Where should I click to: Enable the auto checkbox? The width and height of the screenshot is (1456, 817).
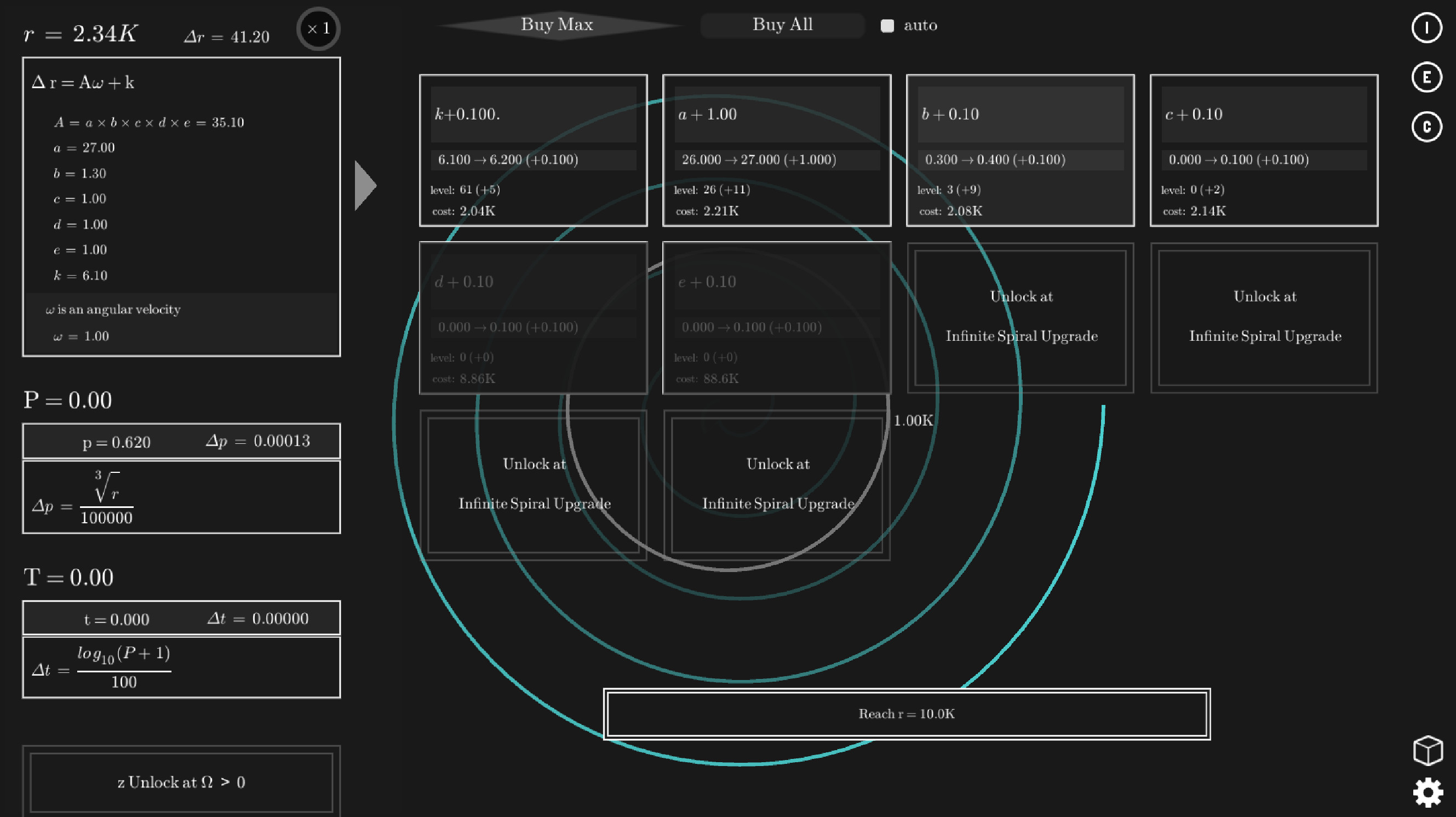click(x=887, y=25)
